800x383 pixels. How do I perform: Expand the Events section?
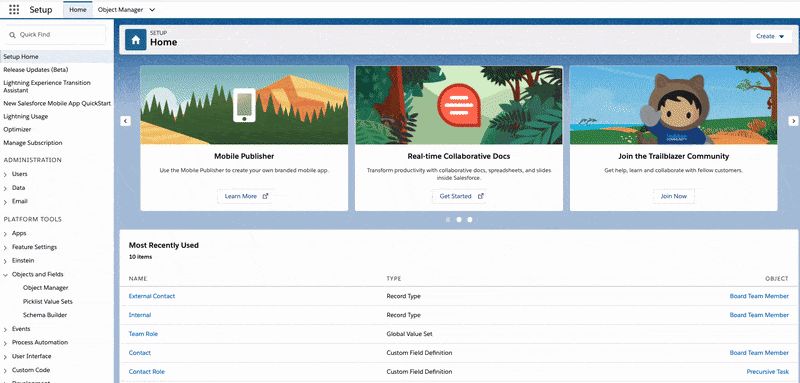[x=6, y=329]
